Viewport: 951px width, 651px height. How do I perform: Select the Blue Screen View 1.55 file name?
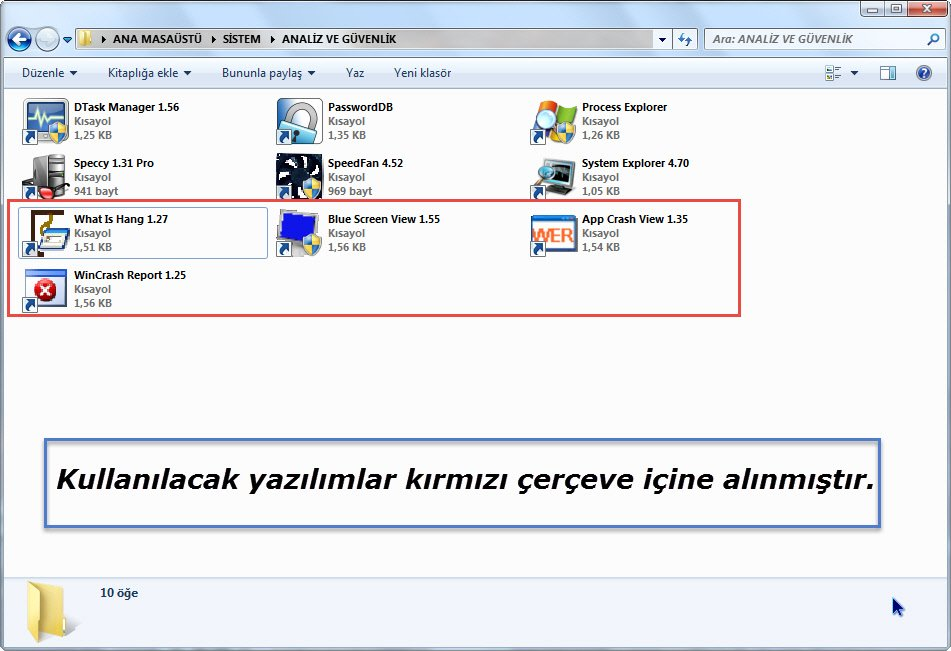[383, 219]
